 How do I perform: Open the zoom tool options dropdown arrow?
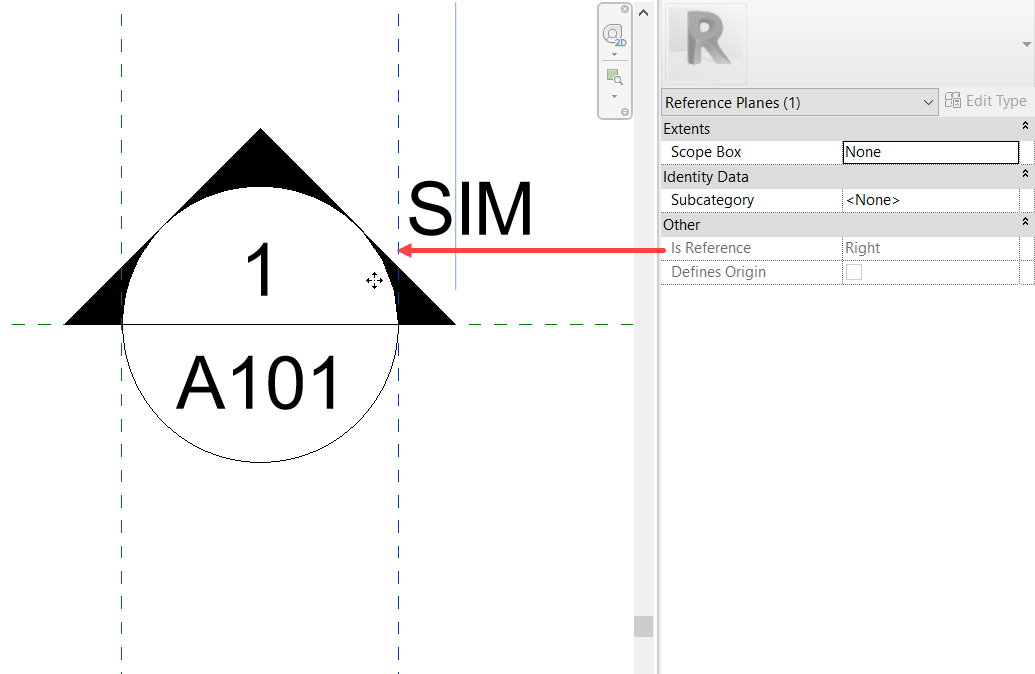pos(614,96)
